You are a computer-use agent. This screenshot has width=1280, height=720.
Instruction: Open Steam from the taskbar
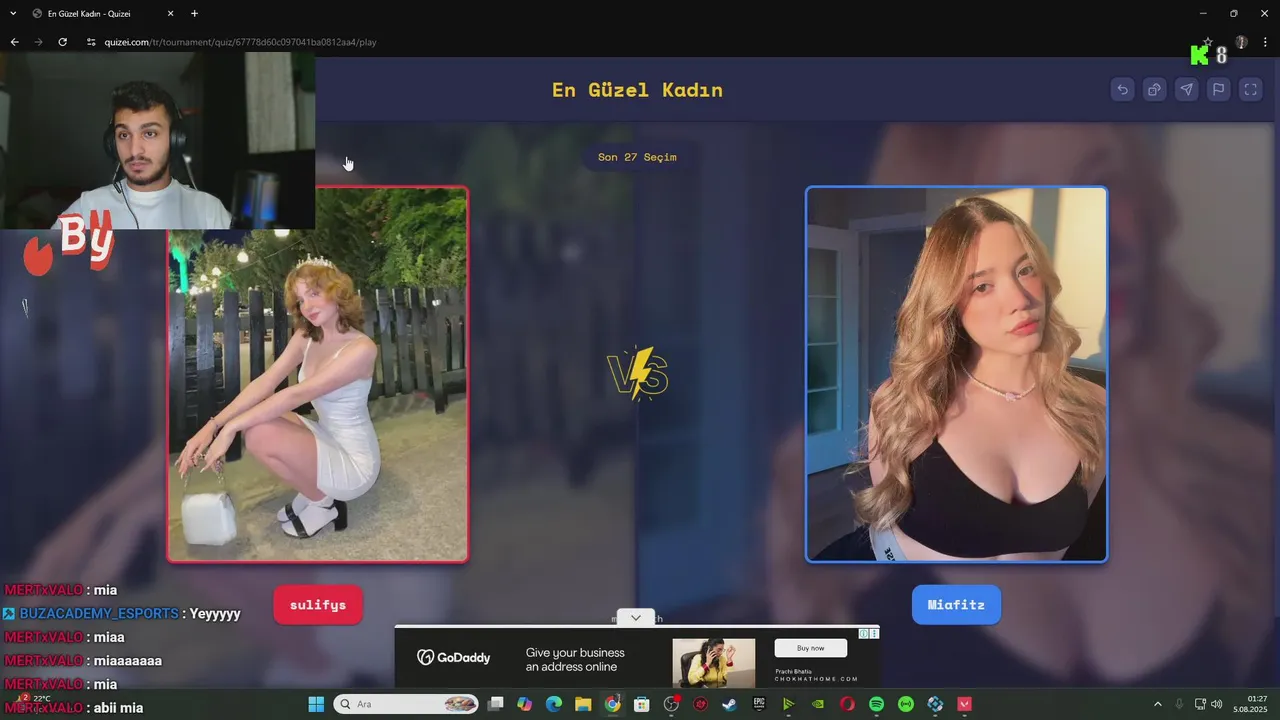point(729,704)
